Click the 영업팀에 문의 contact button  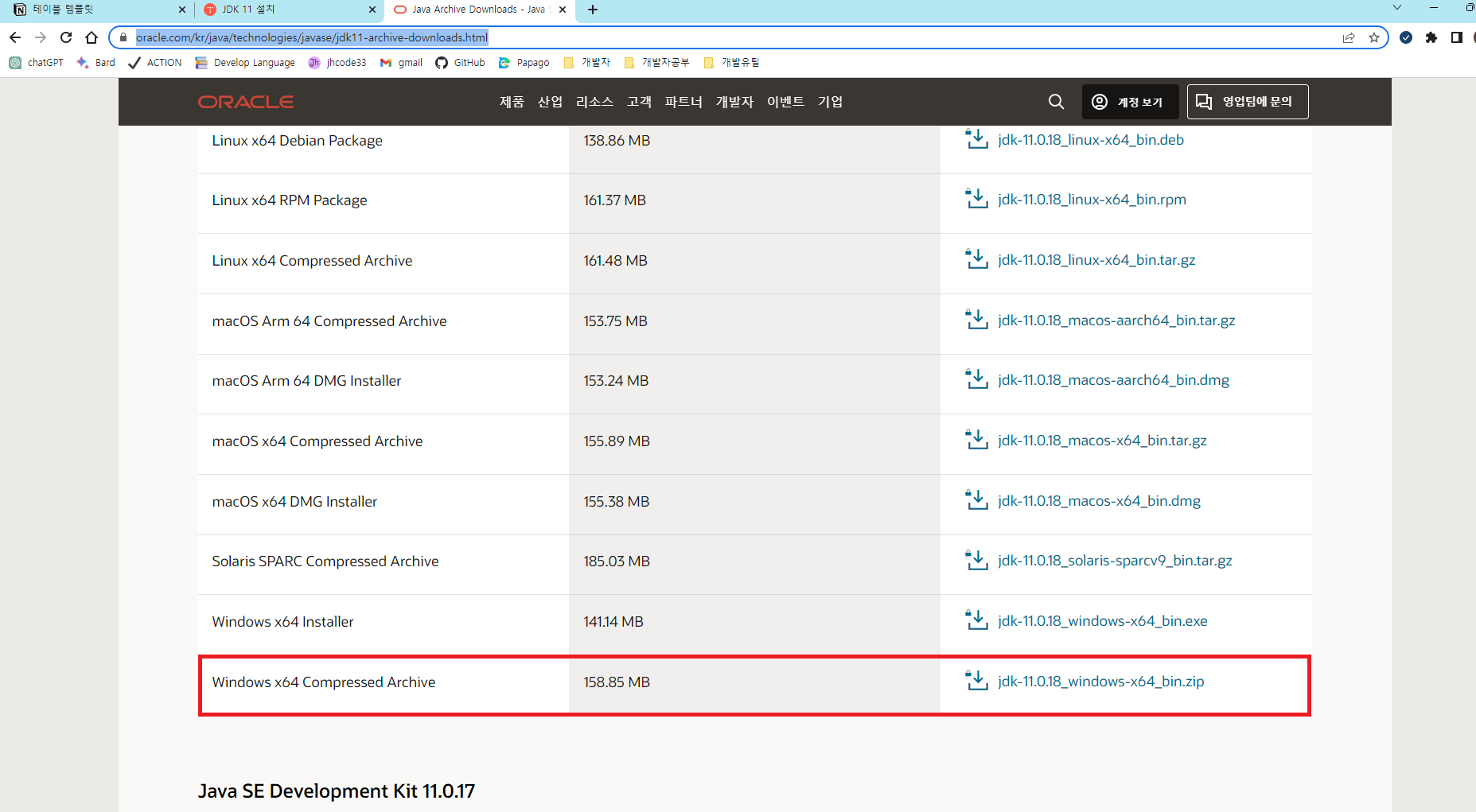point(1248,102)
